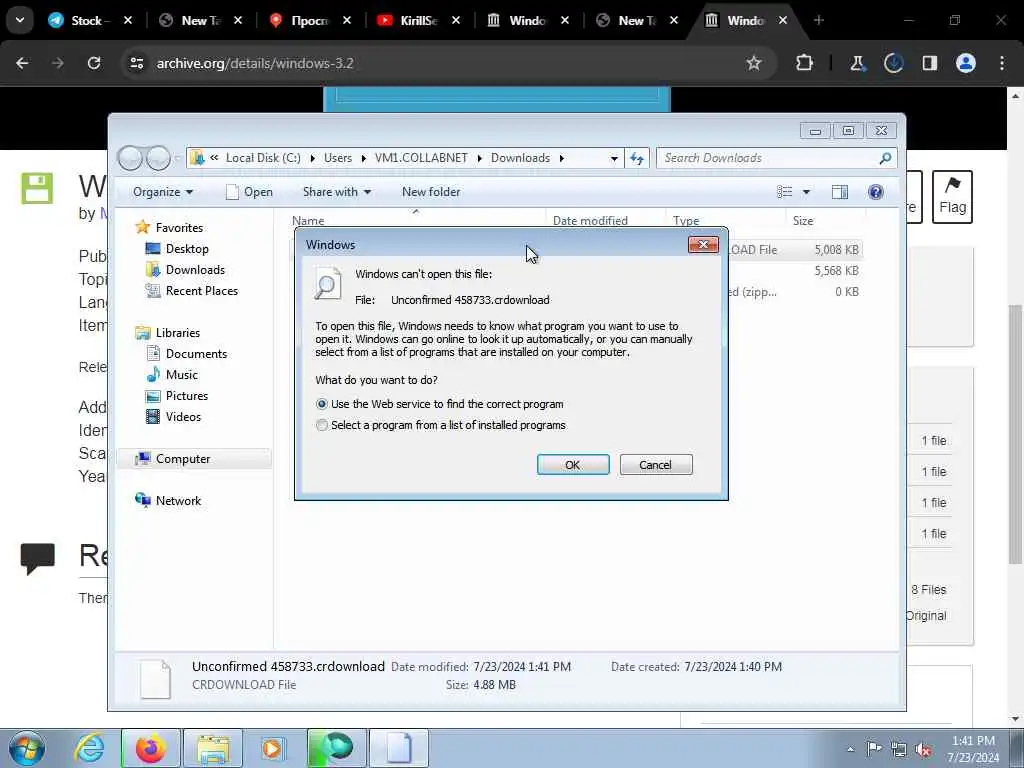The height and width of the screenshot is (768, 1024).
Task: Click the volume muted tray icon
Action: pyautogui.click(x=923, y=749)
